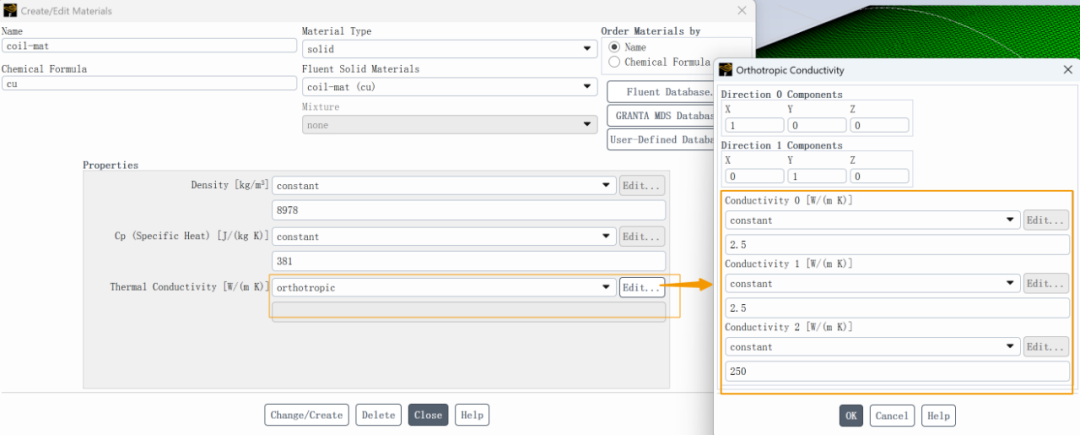The height and width of the screenshot is (435, 1080).
Task: Open the disabled Mixture dropdown
Action: [450, 125]
